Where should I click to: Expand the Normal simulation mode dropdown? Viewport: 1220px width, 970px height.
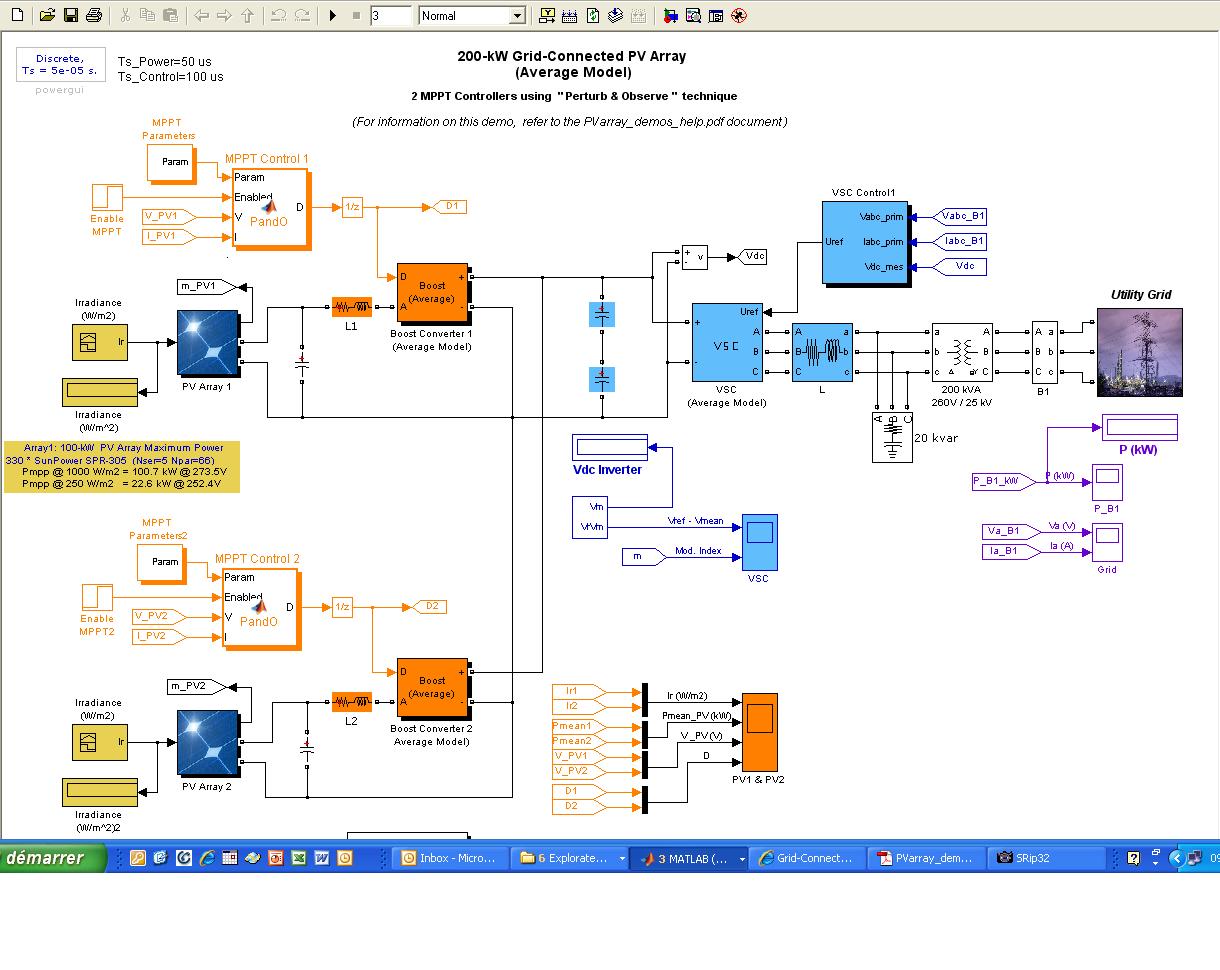516,16
